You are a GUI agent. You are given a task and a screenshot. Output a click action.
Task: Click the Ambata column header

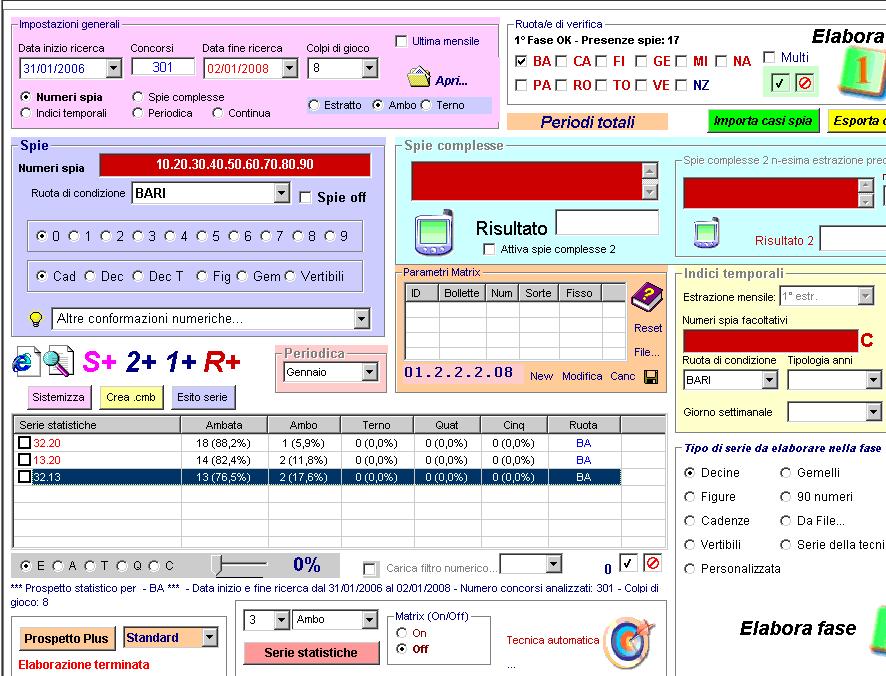click(x=224, y=425)
